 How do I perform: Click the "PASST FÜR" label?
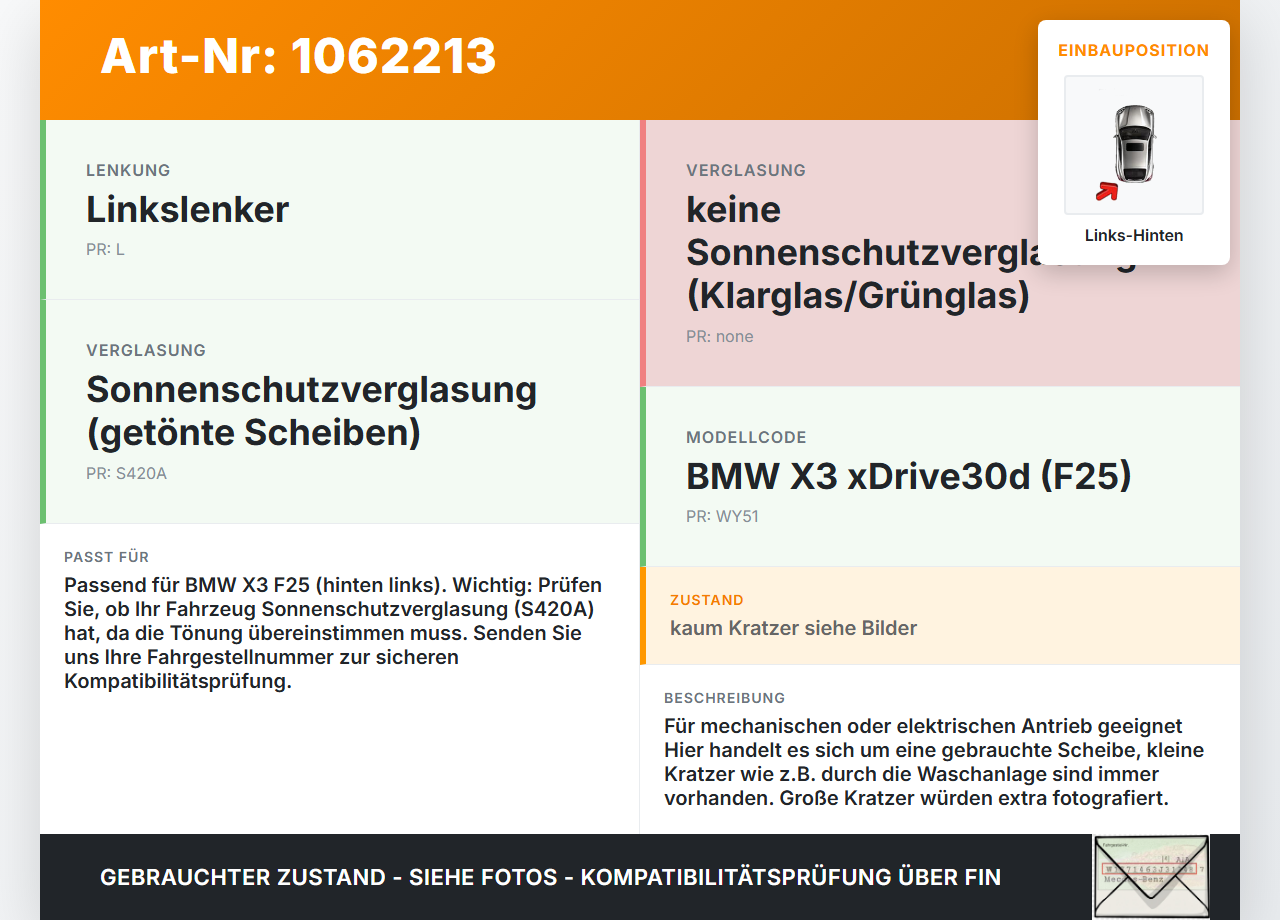(106, 557)
